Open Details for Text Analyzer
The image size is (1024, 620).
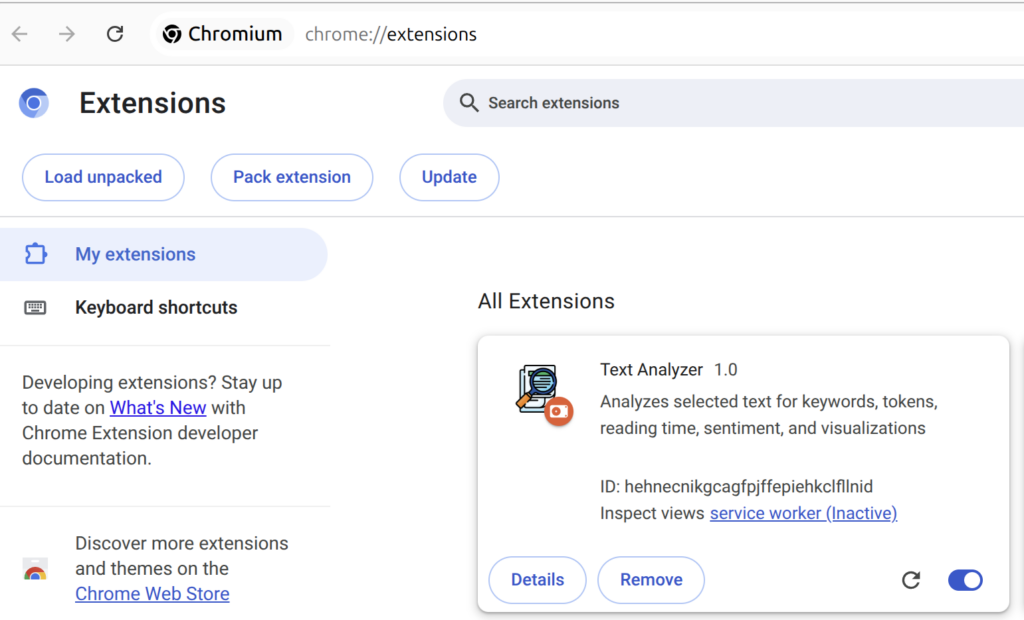tap(537, 579)
